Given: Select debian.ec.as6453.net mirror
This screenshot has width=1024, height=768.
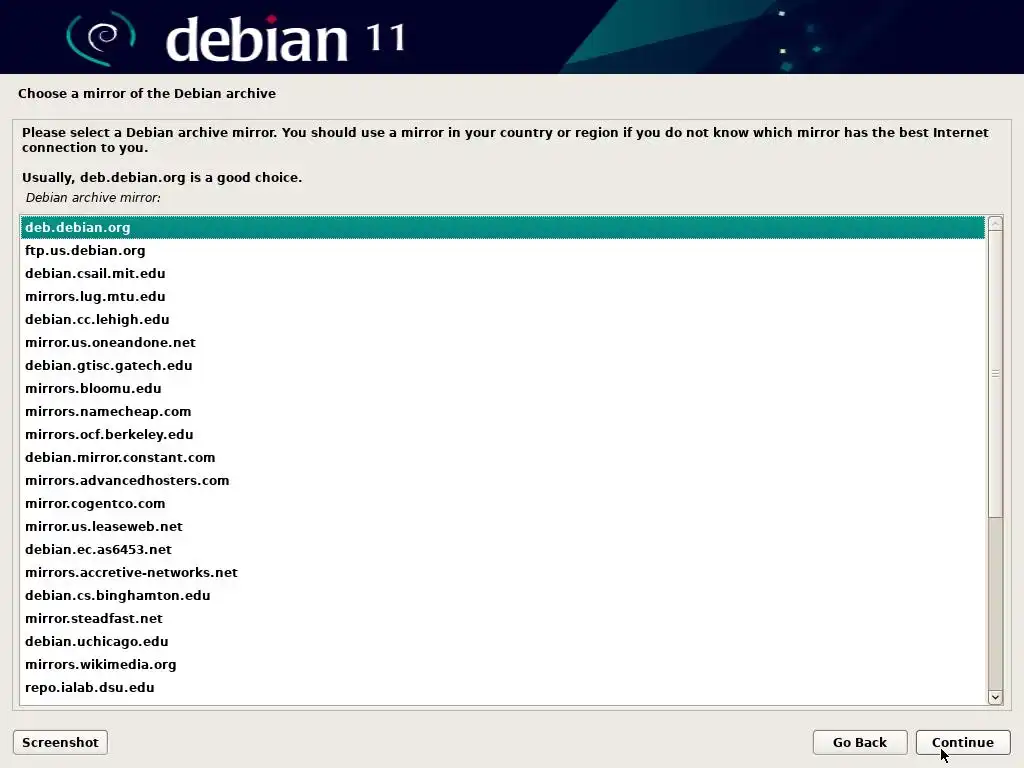Looking at the screenshot, I should pyautogui.click(x=502, y=549).
